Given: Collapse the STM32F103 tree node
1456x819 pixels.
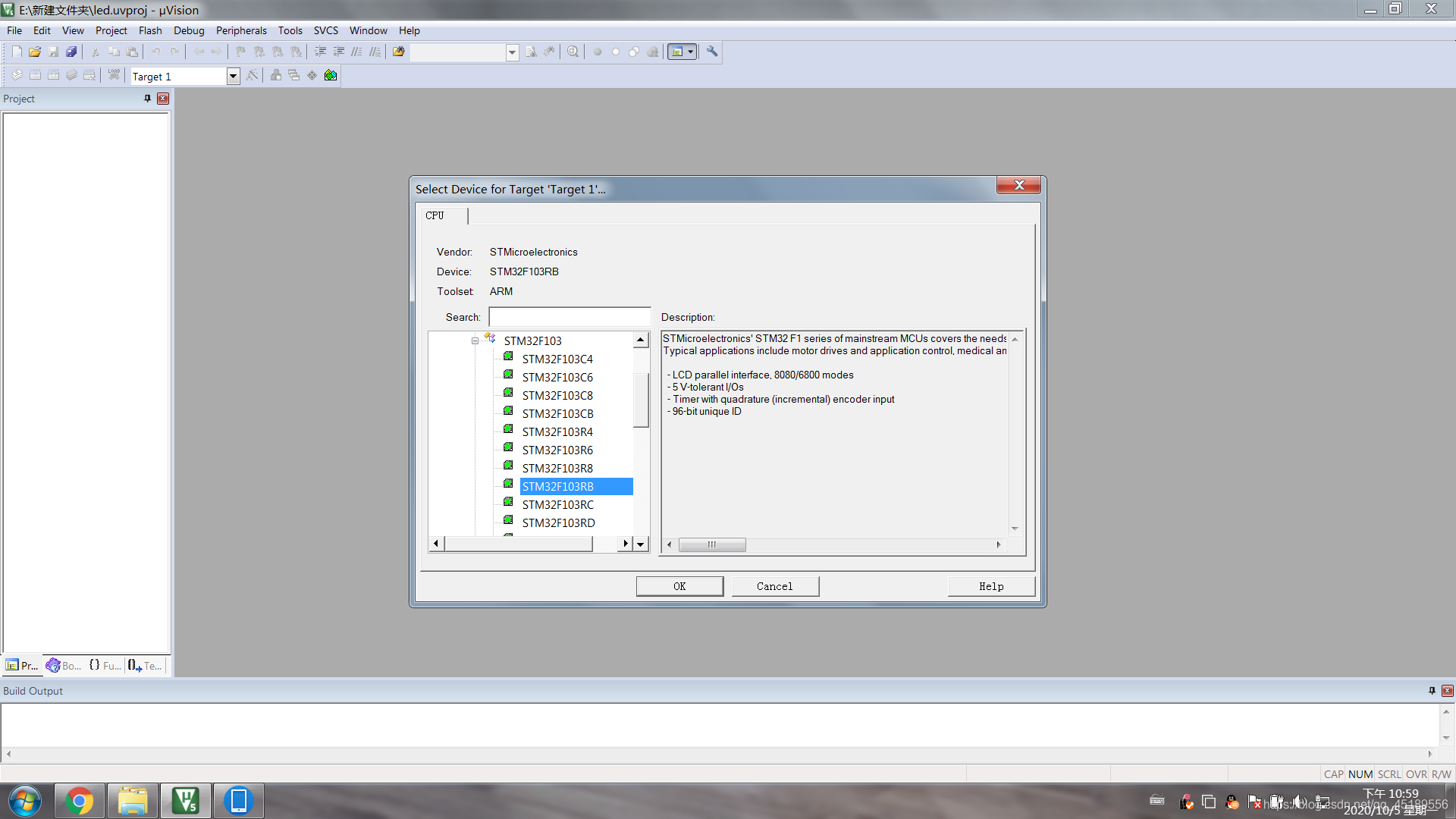Looking at the screenshot, I should pyautogui.click(x=475, y=341).
